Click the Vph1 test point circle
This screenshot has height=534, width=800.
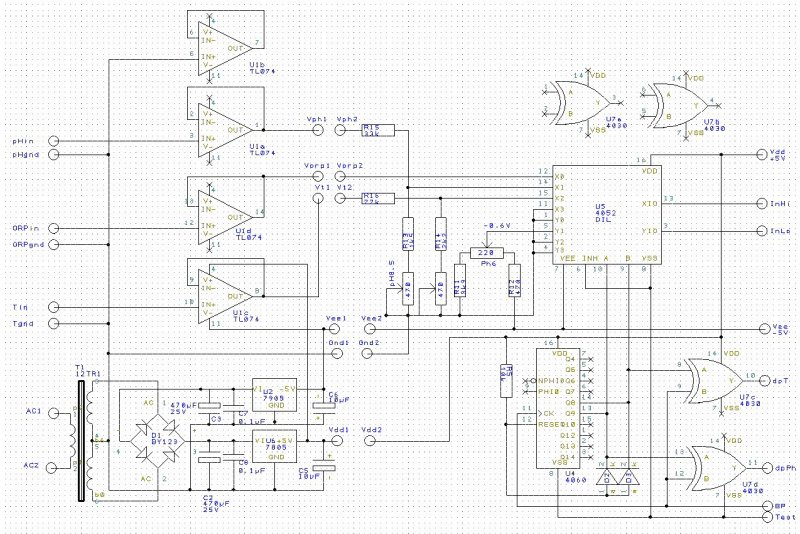tap(319, 129)
